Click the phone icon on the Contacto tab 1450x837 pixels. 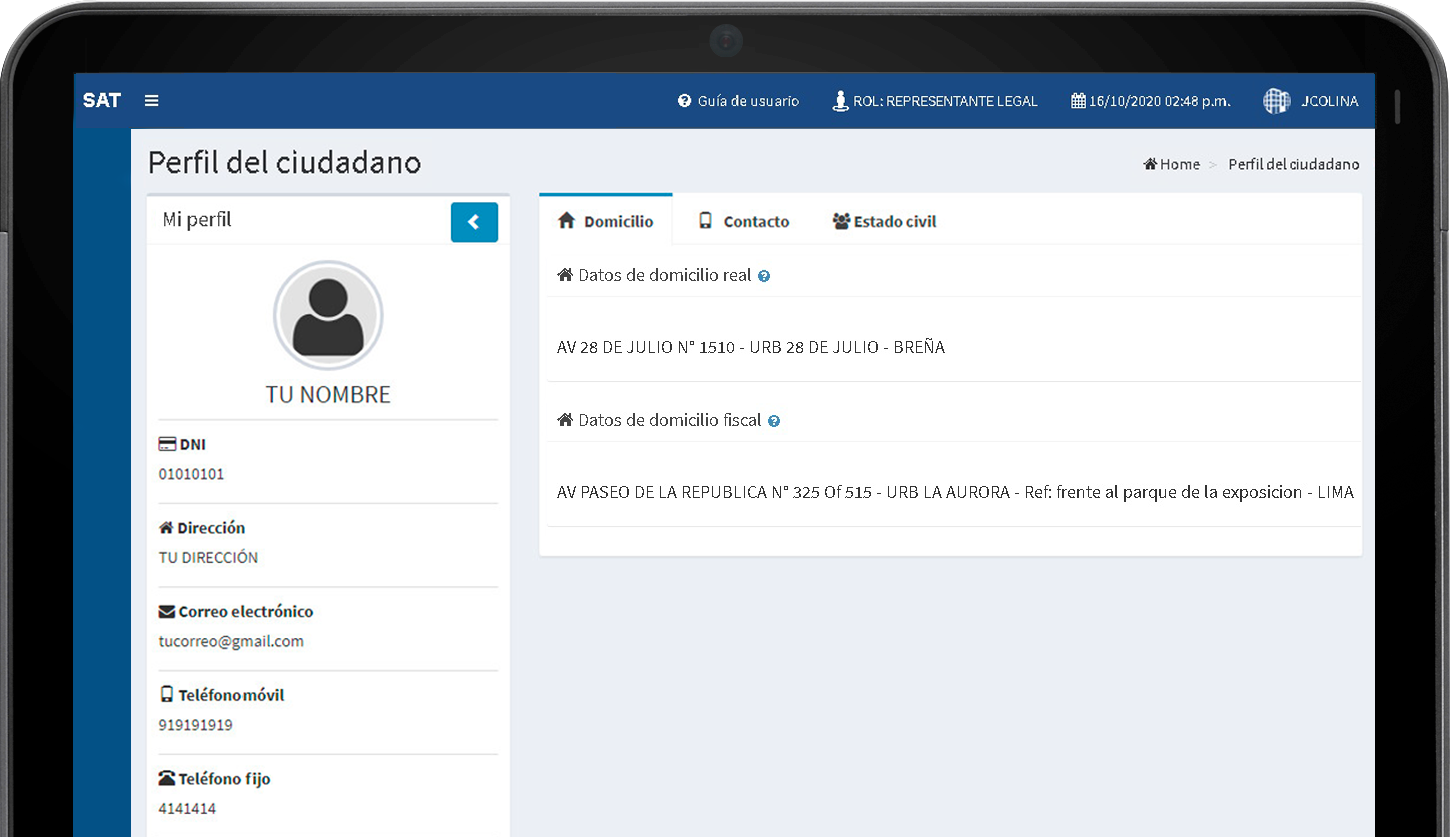click(706, 221)
